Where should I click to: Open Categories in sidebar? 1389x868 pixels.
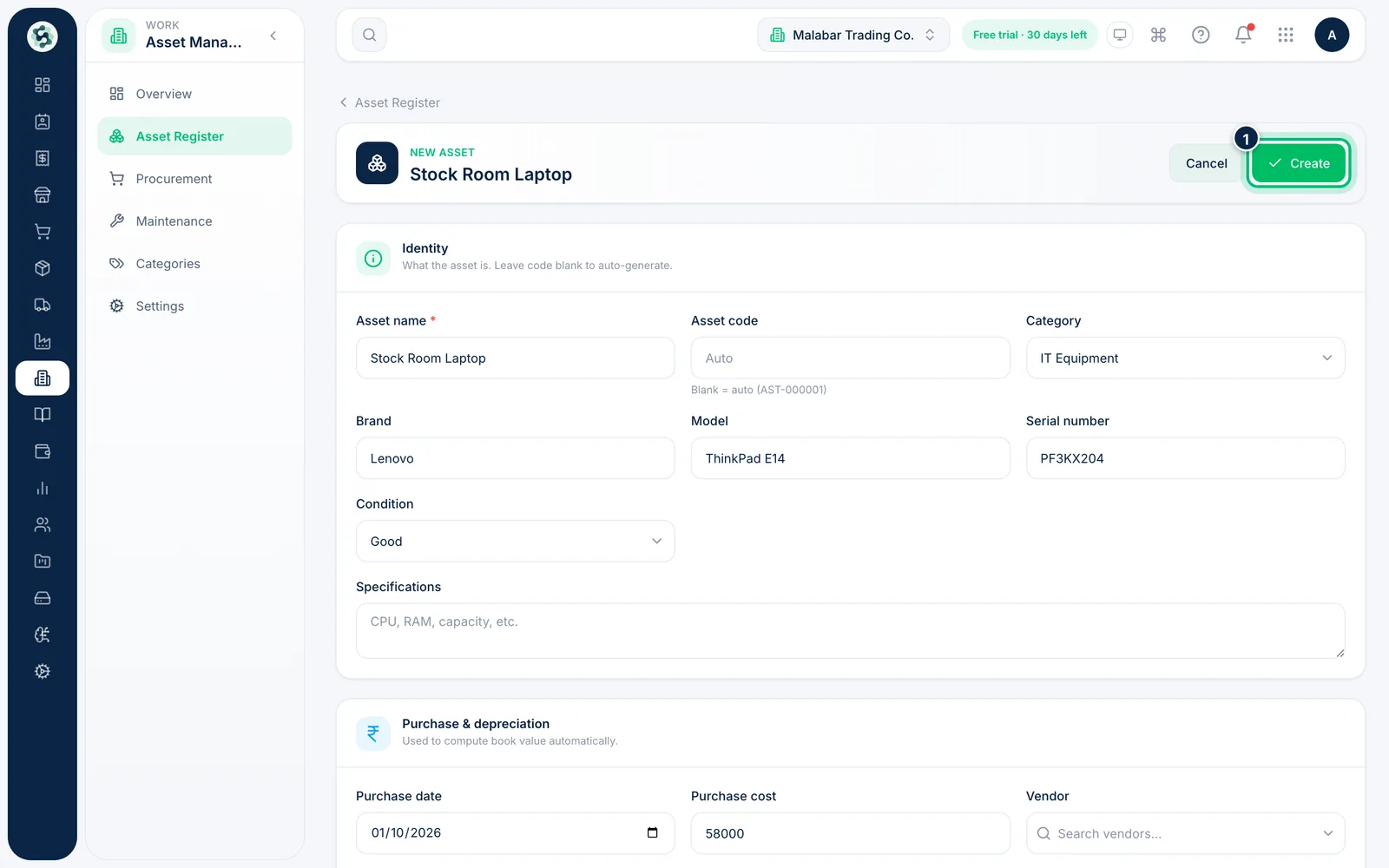(x=194, y=264)
